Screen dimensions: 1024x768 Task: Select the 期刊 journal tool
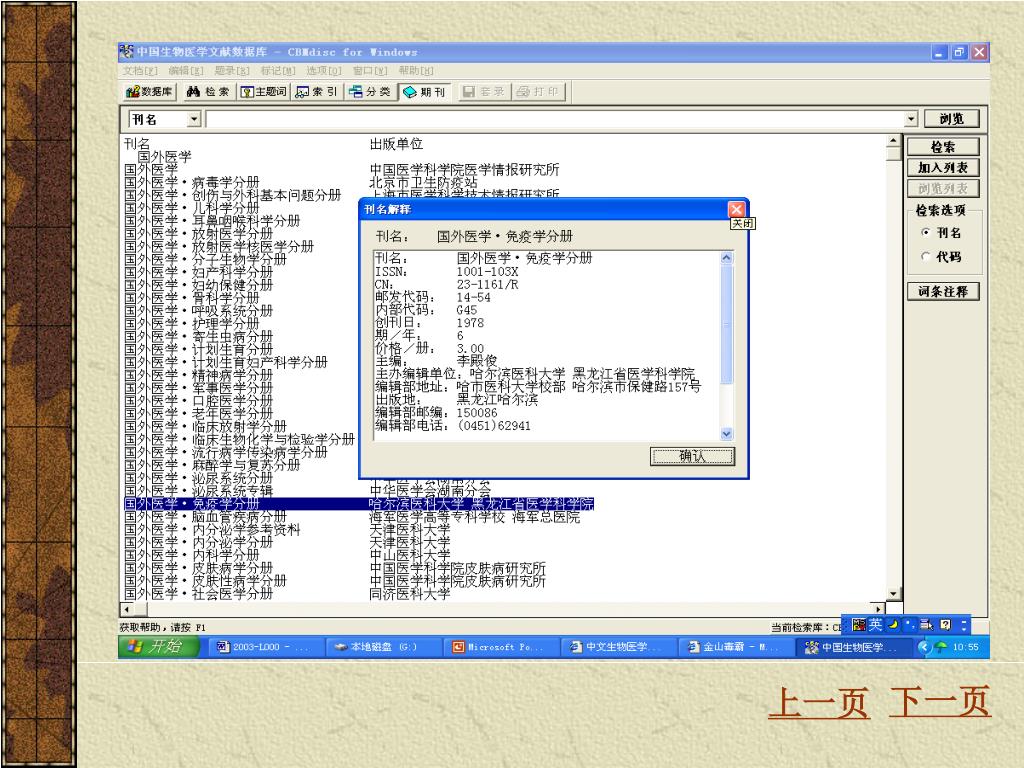pyautogui.click(x=424, y=92)
